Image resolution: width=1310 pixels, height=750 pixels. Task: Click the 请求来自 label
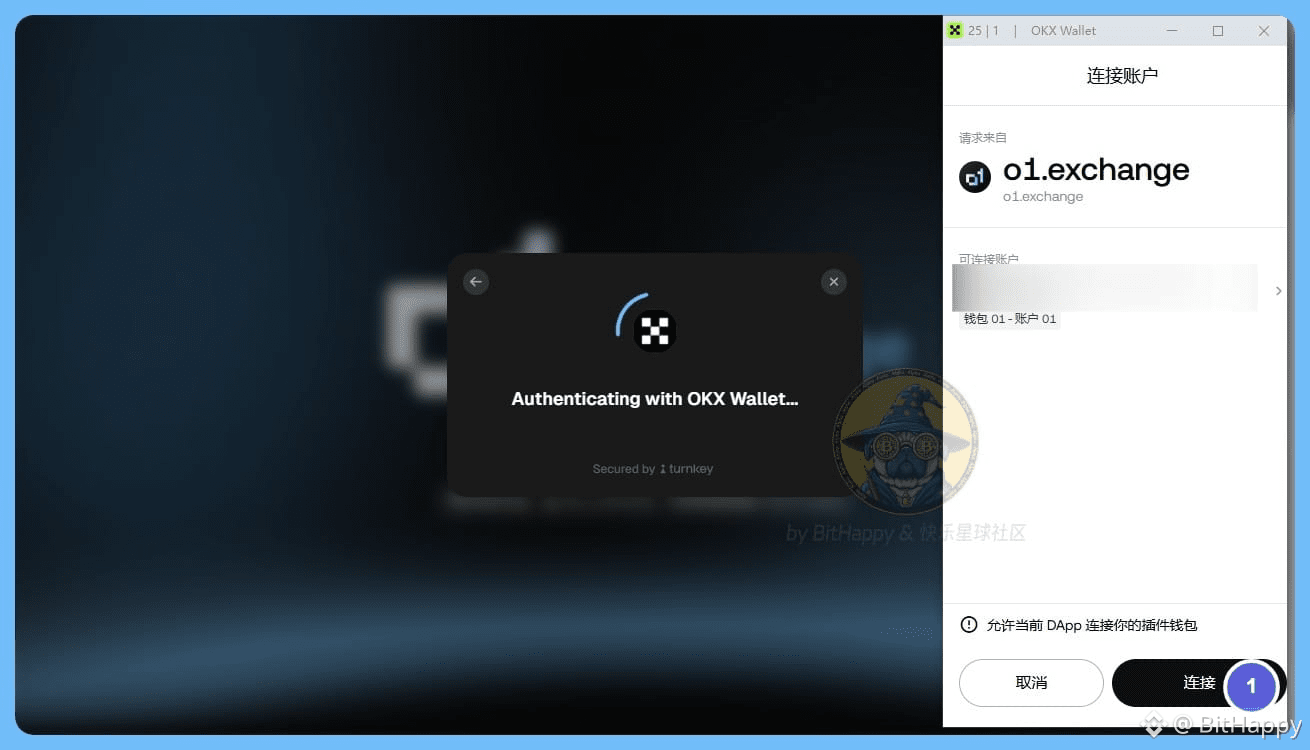pyautogui.click(x=983, y=137)
